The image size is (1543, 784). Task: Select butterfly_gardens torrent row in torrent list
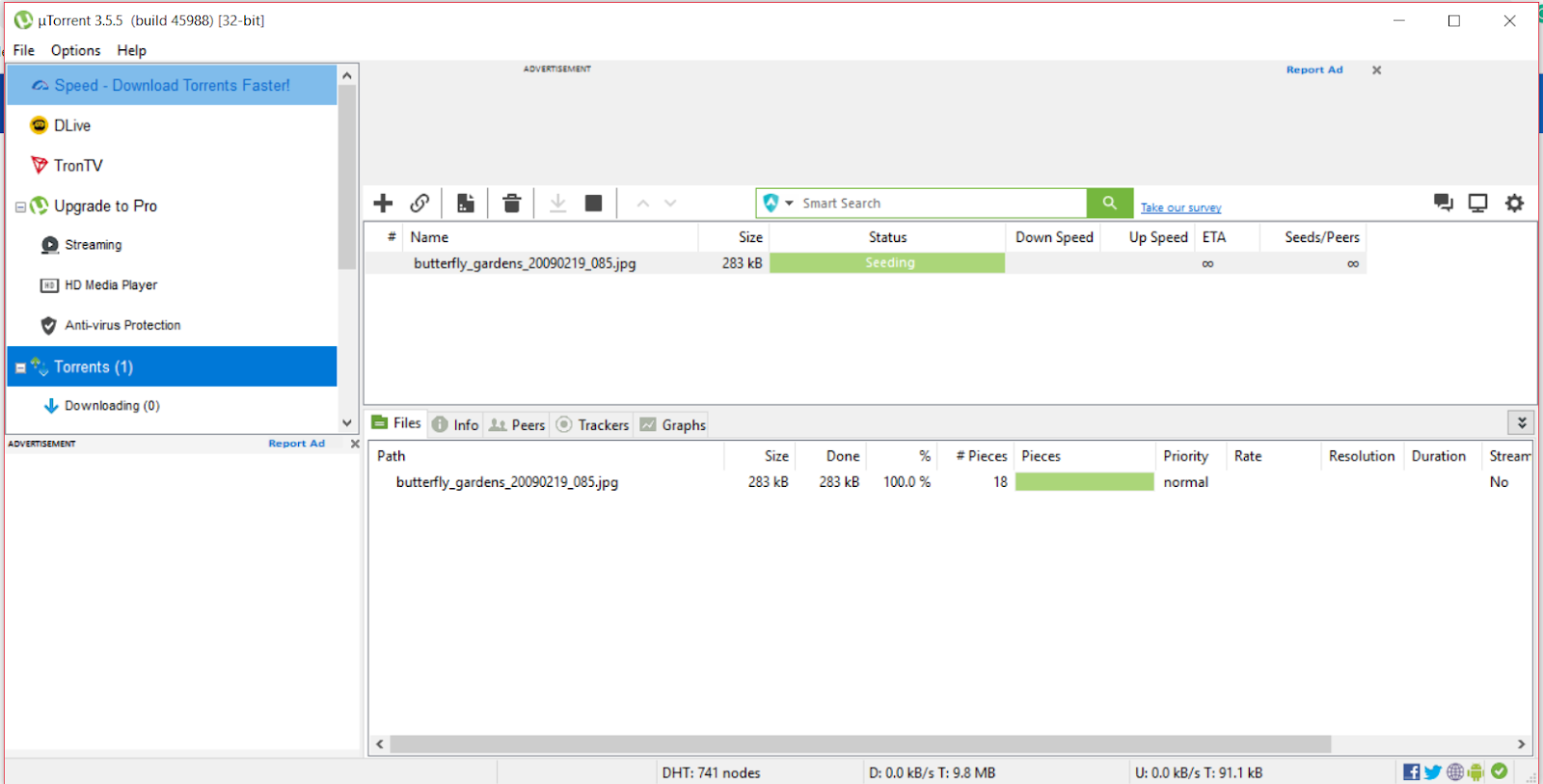pyautogui.click(x=865, y=263)
